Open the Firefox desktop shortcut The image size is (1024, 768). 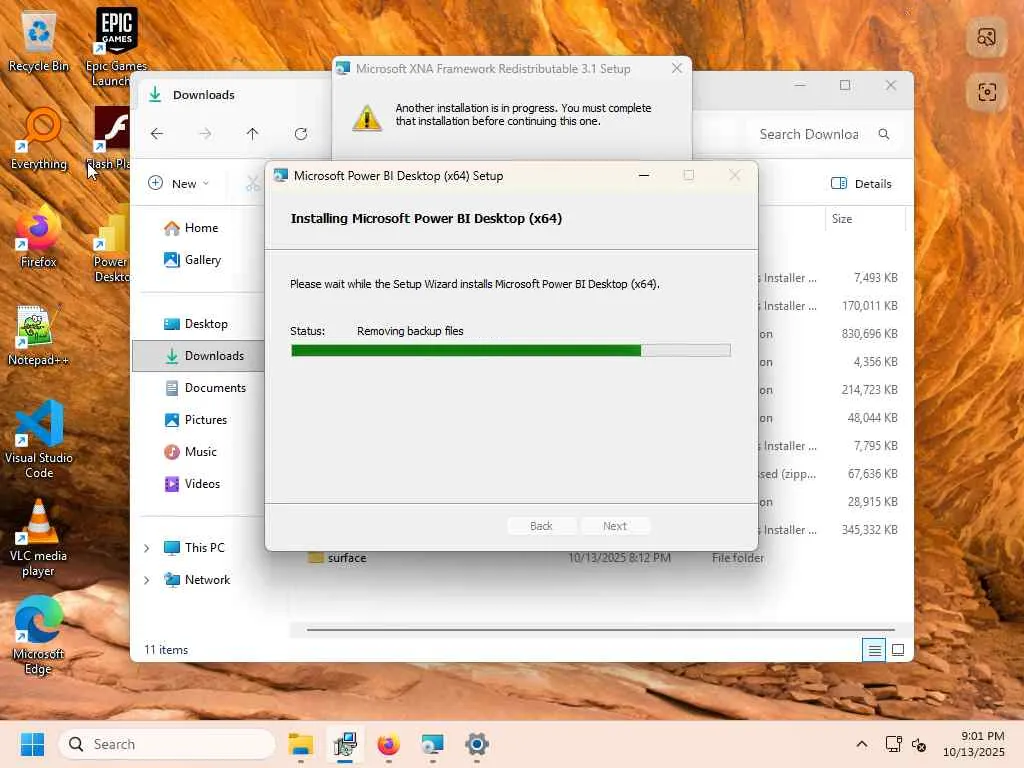tap(39, 237)
